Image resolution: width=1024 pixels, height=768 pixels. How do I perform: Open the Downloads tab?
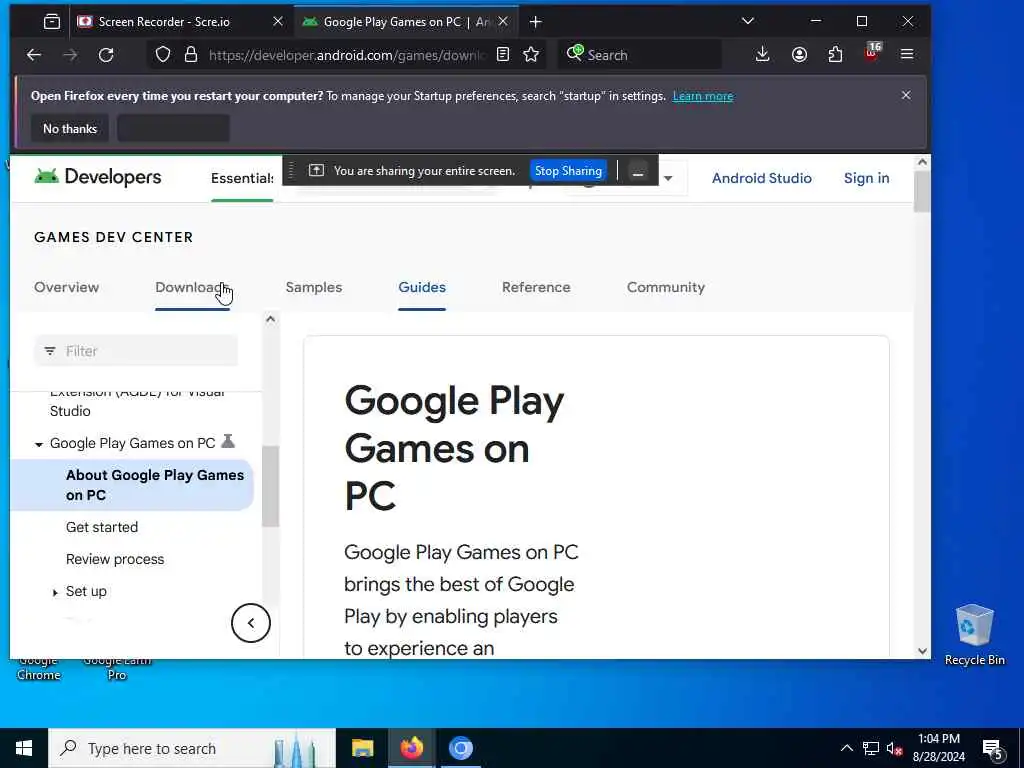(192, 287)
